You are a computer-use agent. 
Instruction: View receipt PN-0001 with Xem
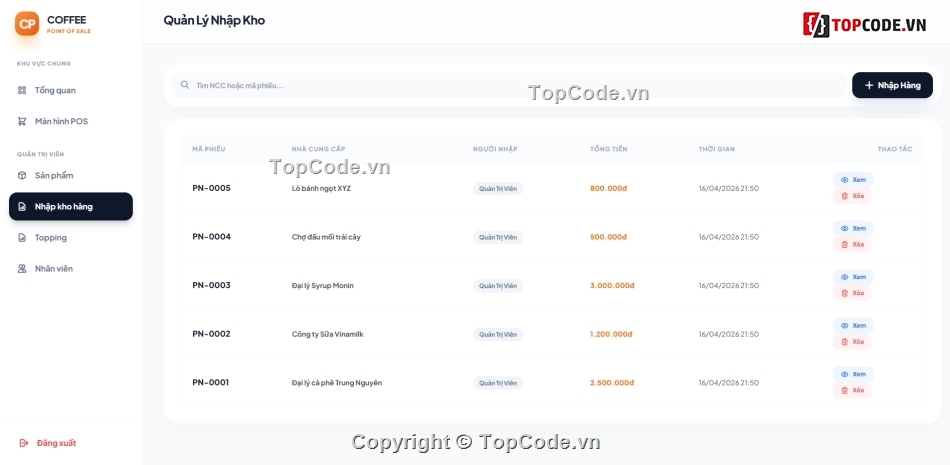(853, 374)
